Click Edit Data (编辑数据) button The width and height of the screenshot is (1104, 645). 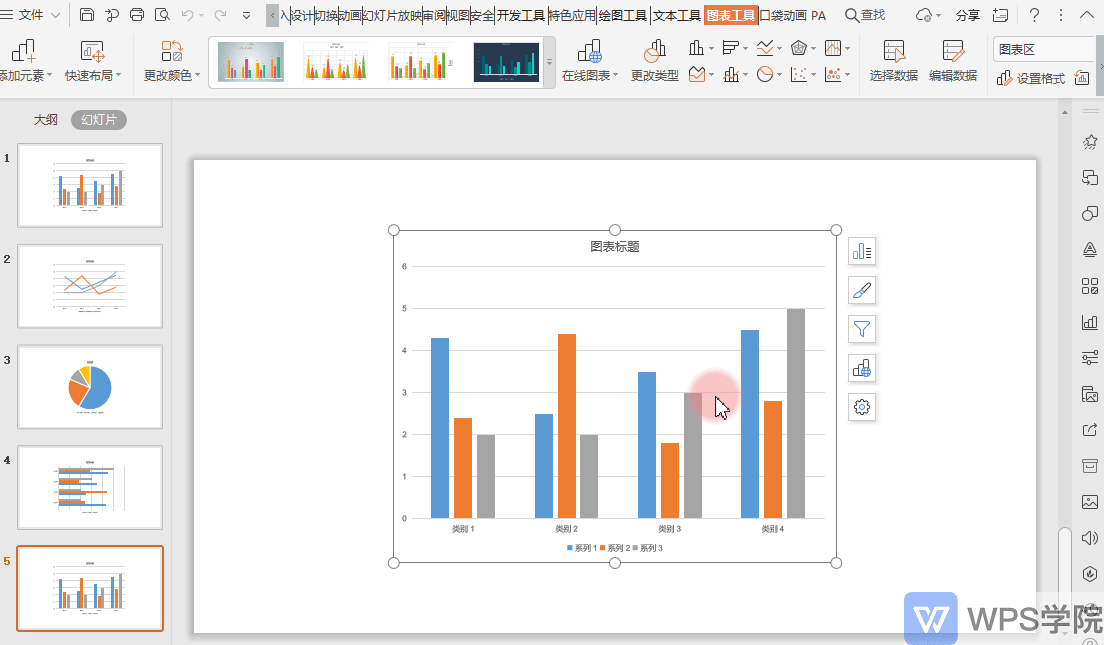(953, 61)
